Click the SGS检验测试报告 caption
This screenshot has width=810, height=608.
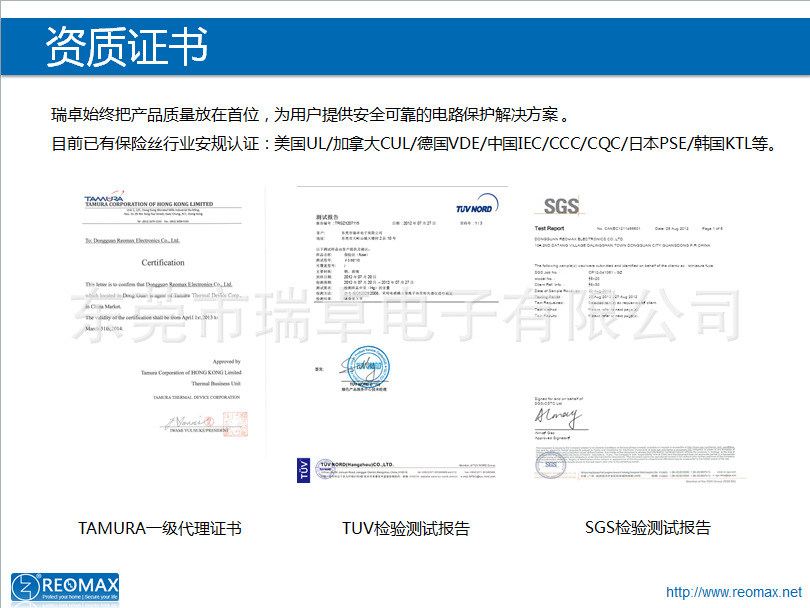[647, 527]
